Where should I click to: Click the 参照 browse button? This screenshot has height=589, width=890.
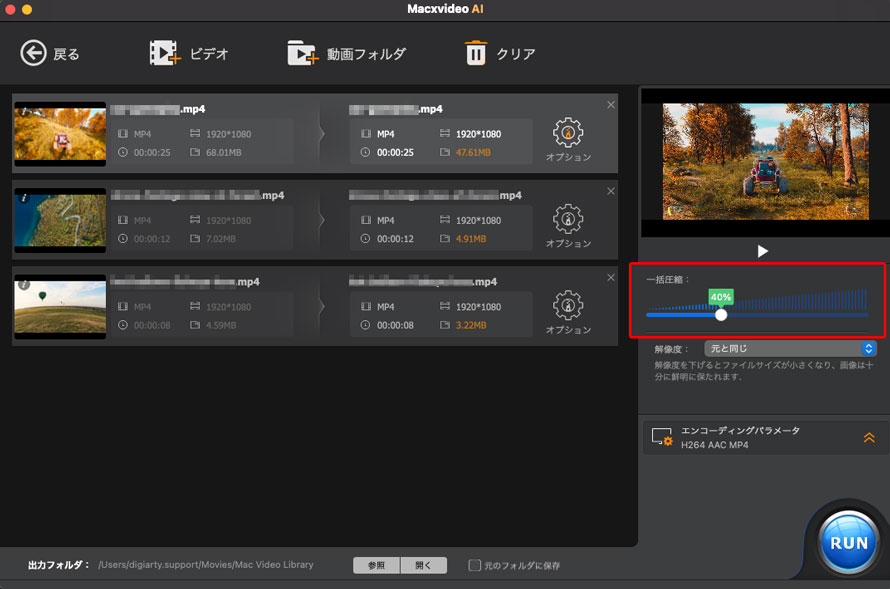(376, 565)
